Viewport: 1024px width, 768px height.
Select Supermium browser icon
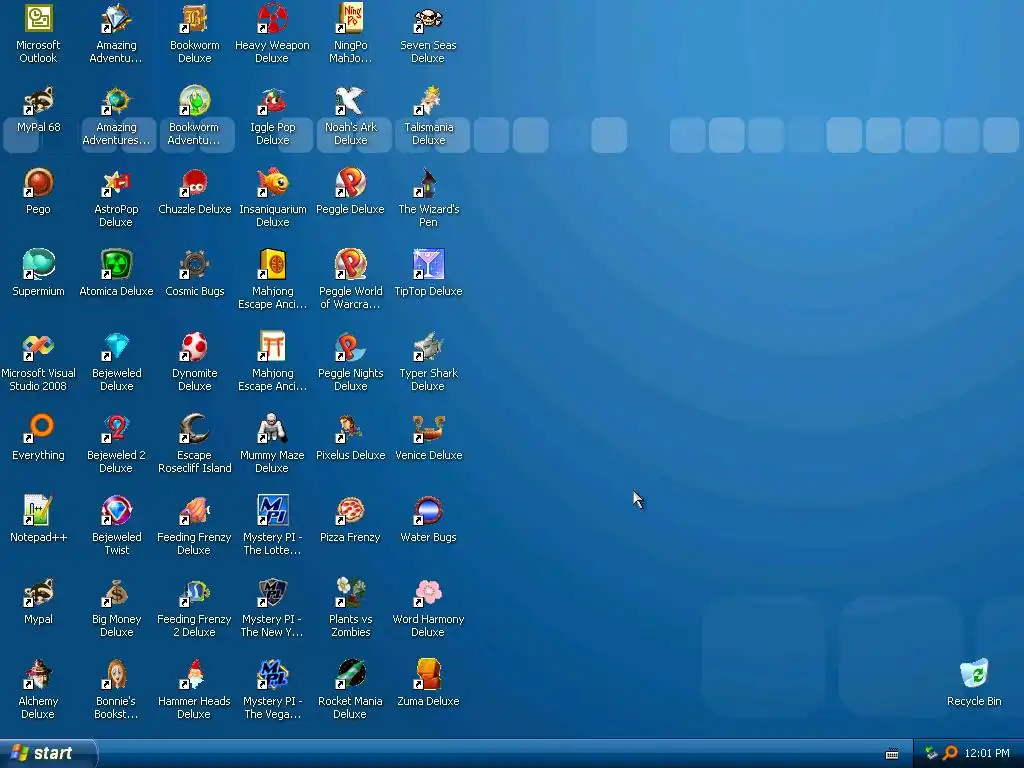point(38,264)
